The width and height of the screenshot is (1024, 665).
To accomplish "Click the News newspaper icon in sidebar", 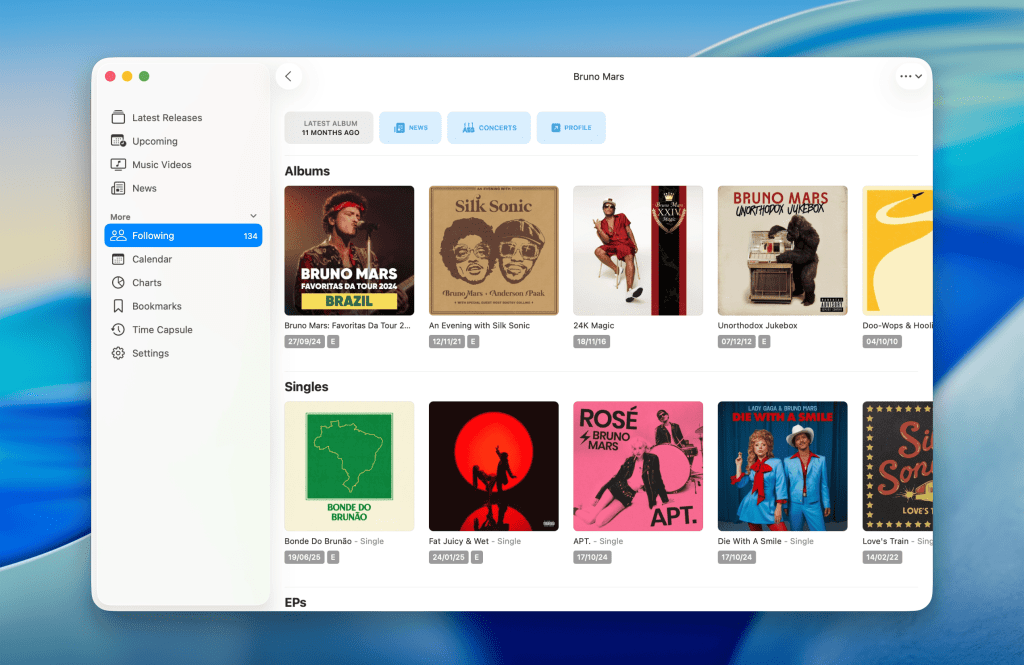I will tap(118, 188).
